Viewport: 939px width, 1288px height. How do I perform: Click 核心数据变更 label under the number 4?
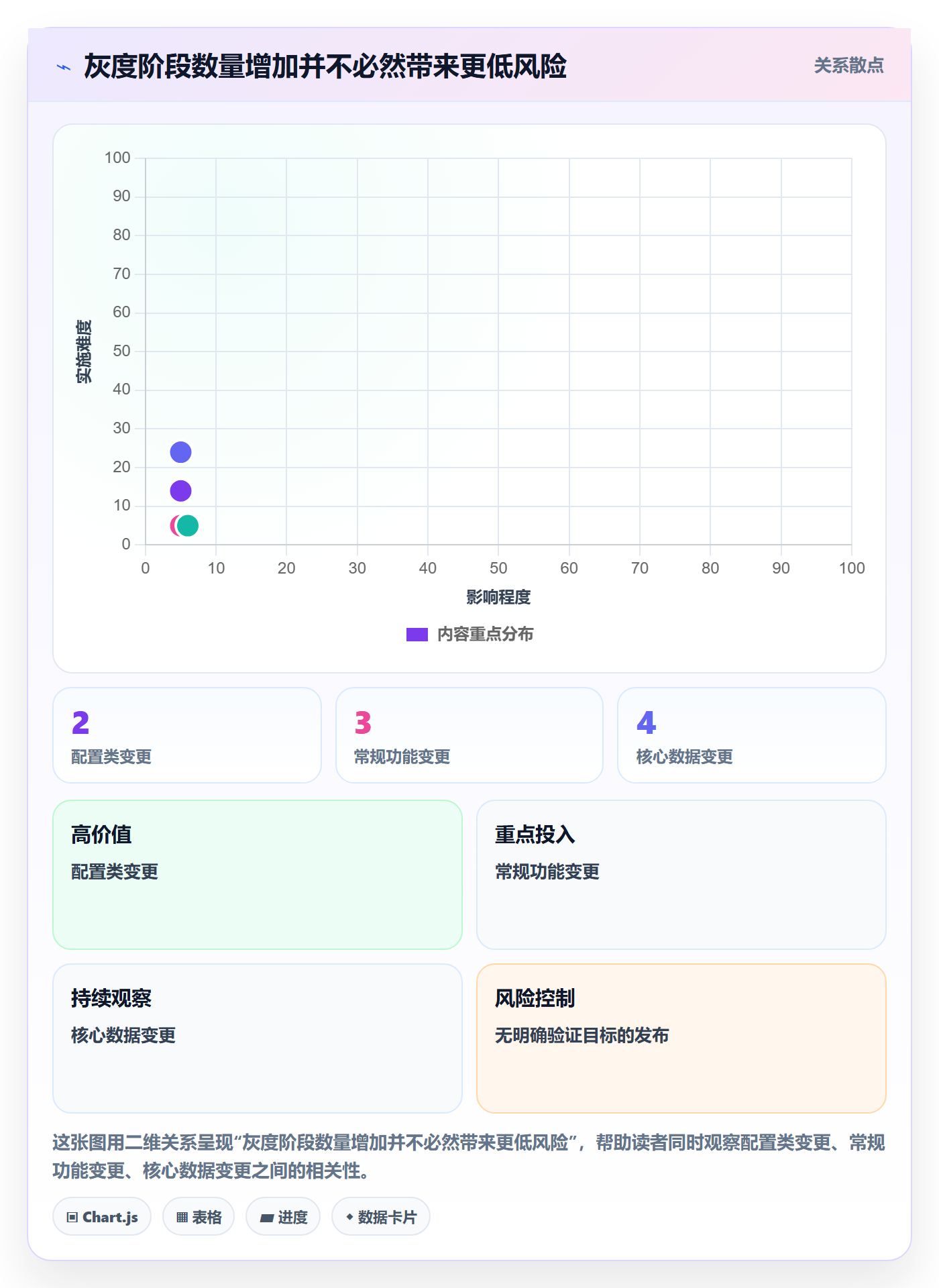click(x=685, y=757)
